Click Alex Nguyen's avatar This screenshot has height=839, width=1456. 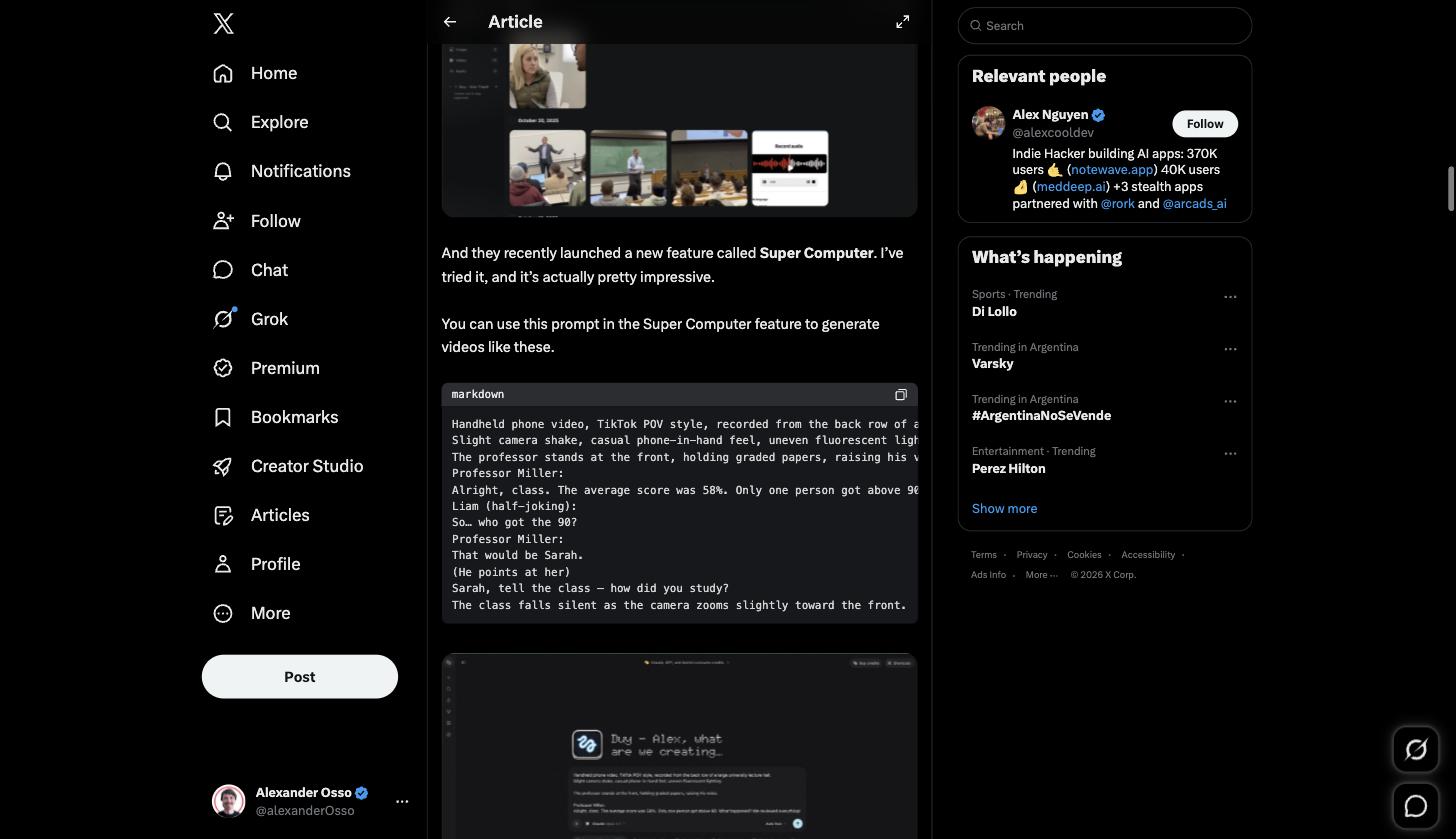[988, 123]
